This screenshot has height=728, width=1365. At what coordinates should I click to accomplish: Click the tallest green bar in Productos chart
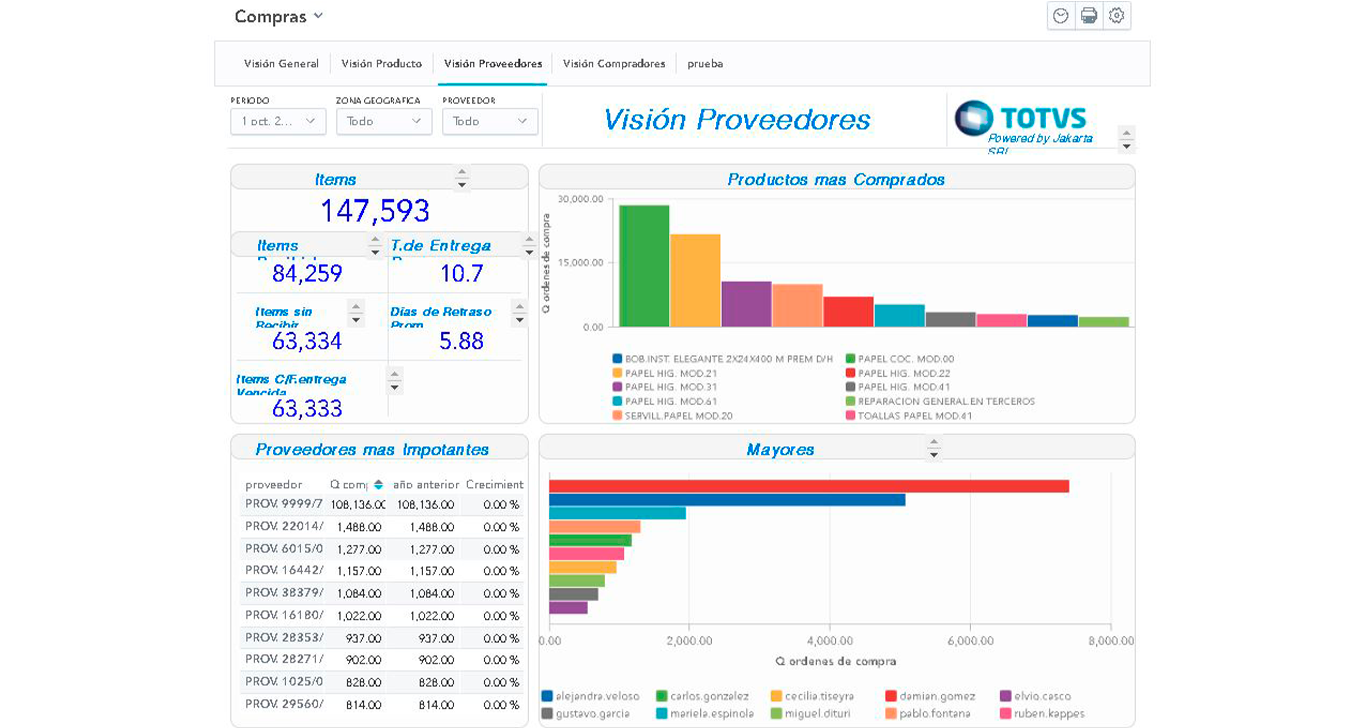(644, 266)
